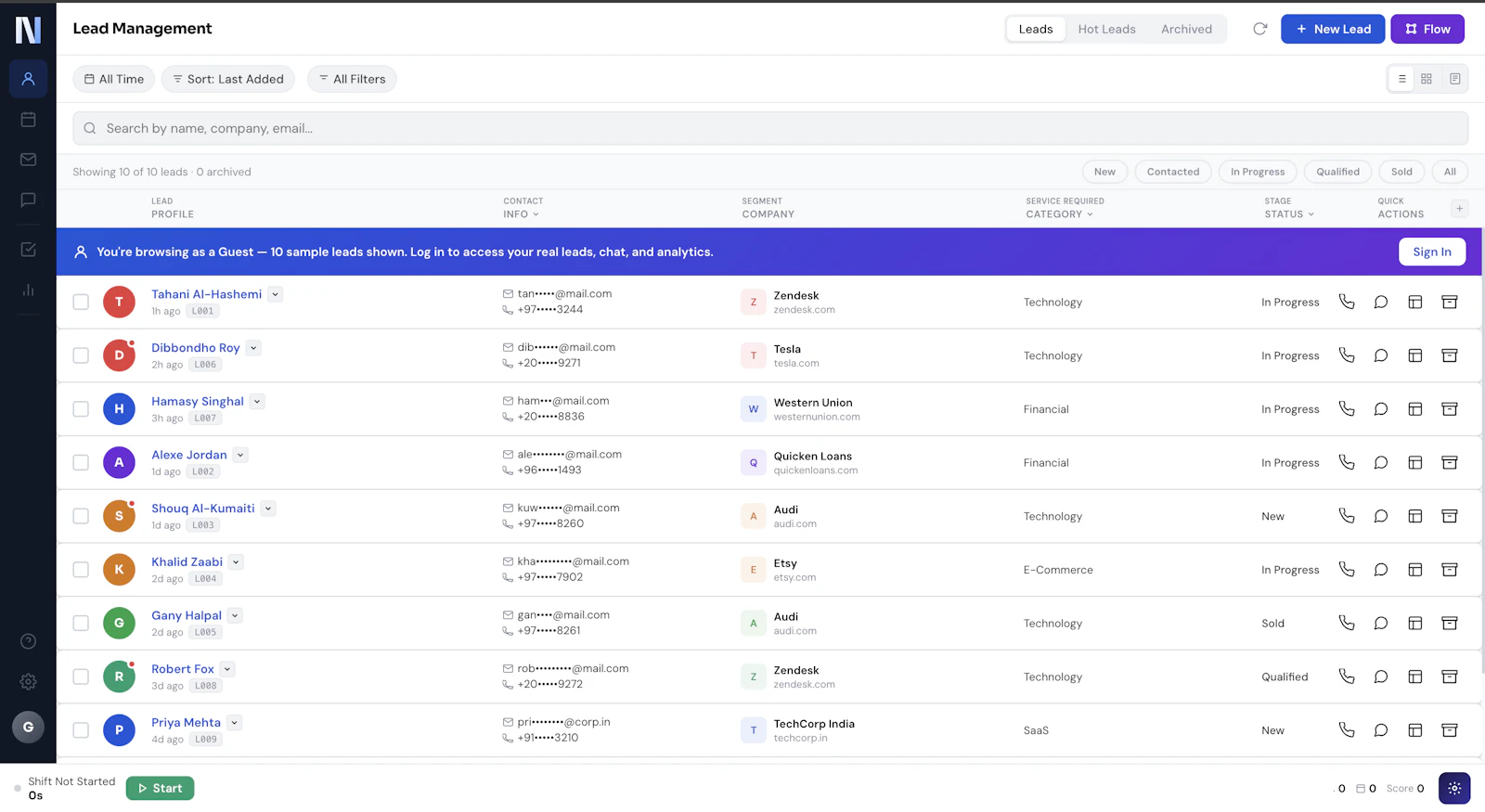Click the search leads input field
The image size is (1485, 812).
coord(770,128)
